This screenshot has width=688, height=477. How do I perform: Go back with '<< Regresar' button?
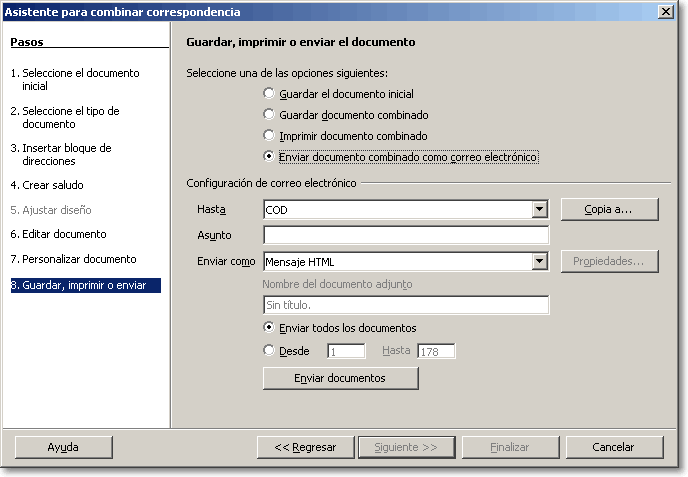(x=305, y=447)
